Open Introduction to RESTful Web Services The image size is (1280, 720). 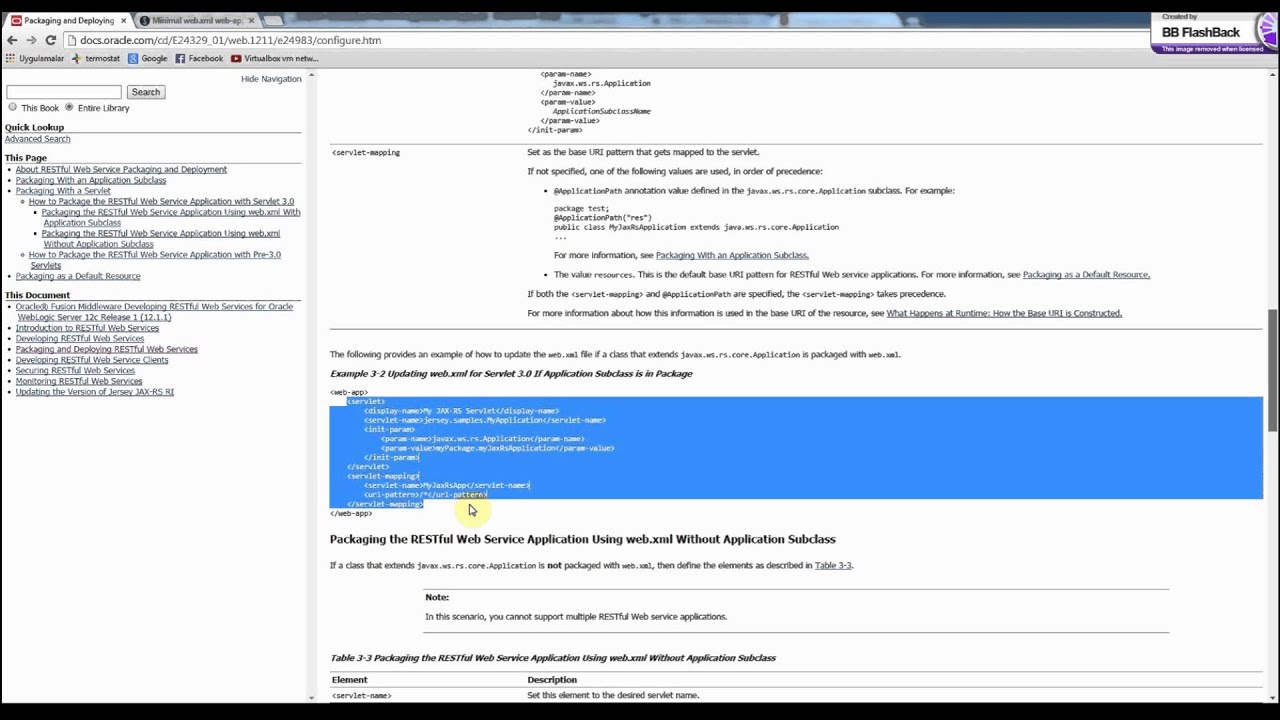pyautogui.click(x=87, y=328)
